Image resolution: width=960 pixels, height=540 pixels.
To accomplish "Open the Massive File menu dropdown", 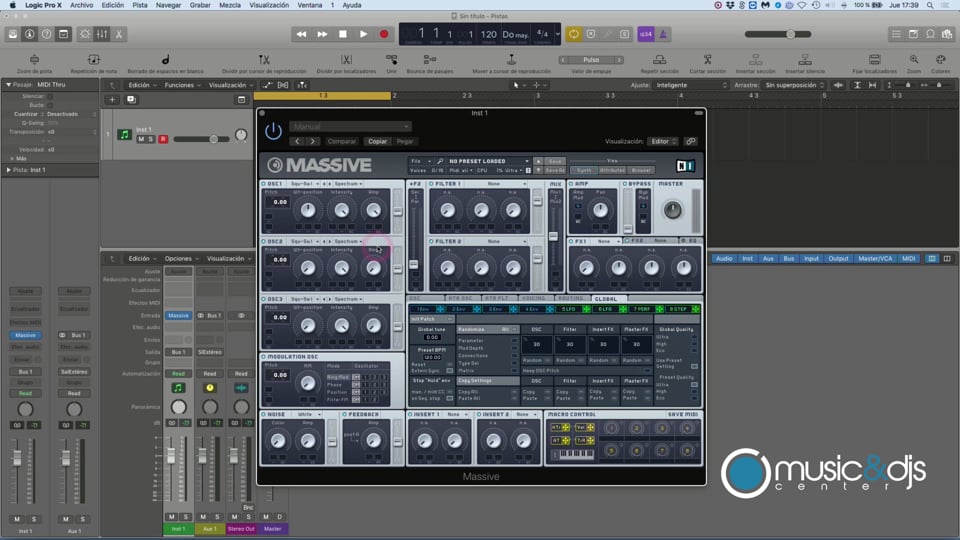I will [421, 161].
